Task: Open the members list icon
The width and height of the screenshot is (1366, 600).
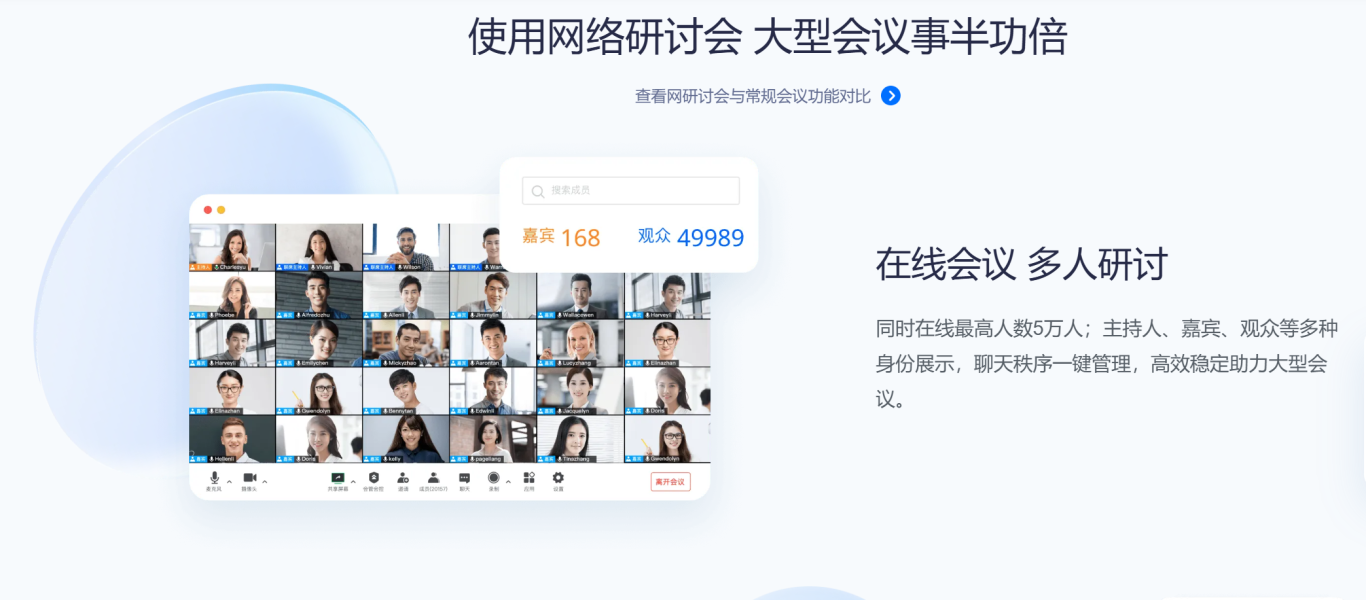Action: click(433, 478)
